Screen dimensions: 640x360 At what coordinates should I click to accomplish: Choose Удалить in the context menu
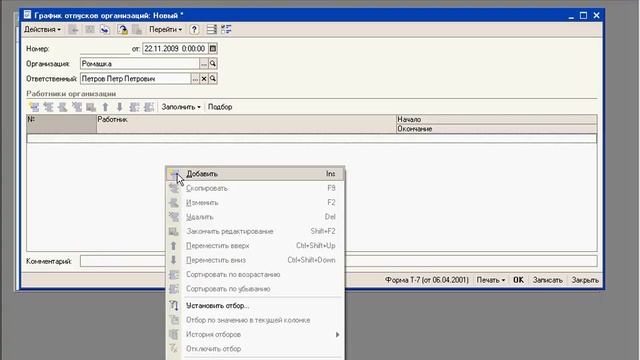(x=255, y=217)
